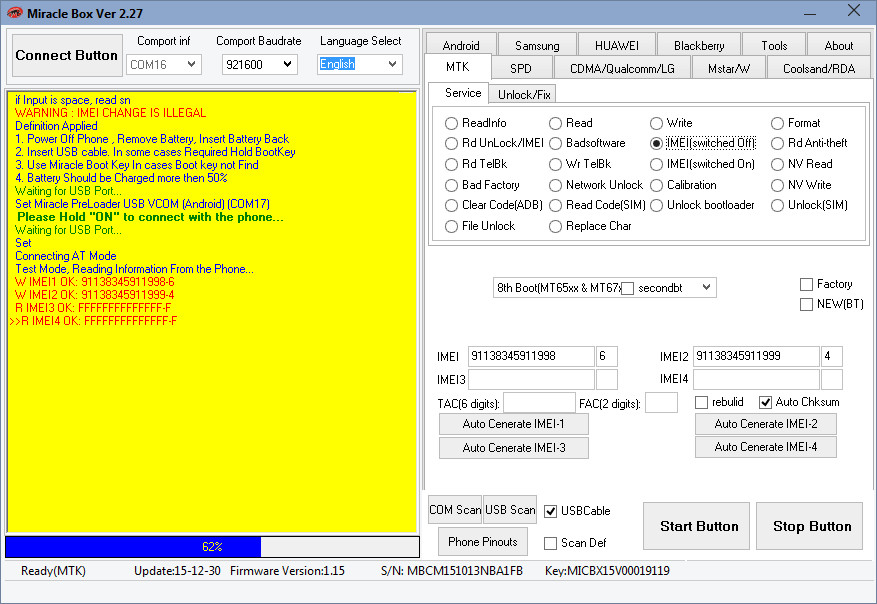
Task: Click Auto Cenerate IMEI-3 button
Action: 513,447
